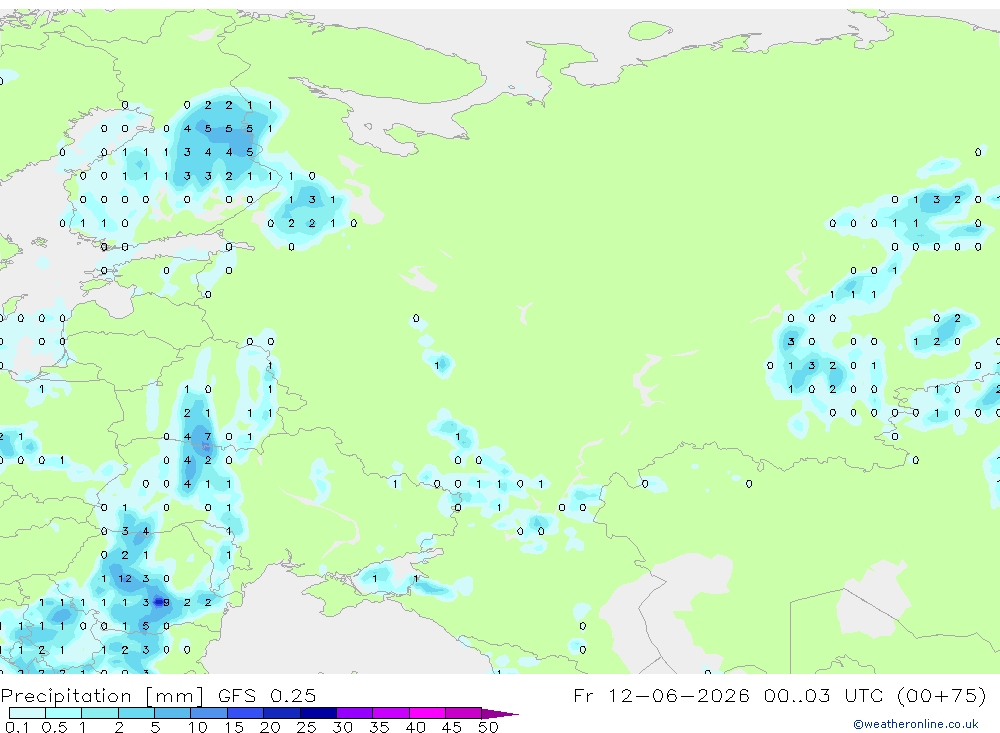Click the legend color box between 5 and 10

[173, 713]
